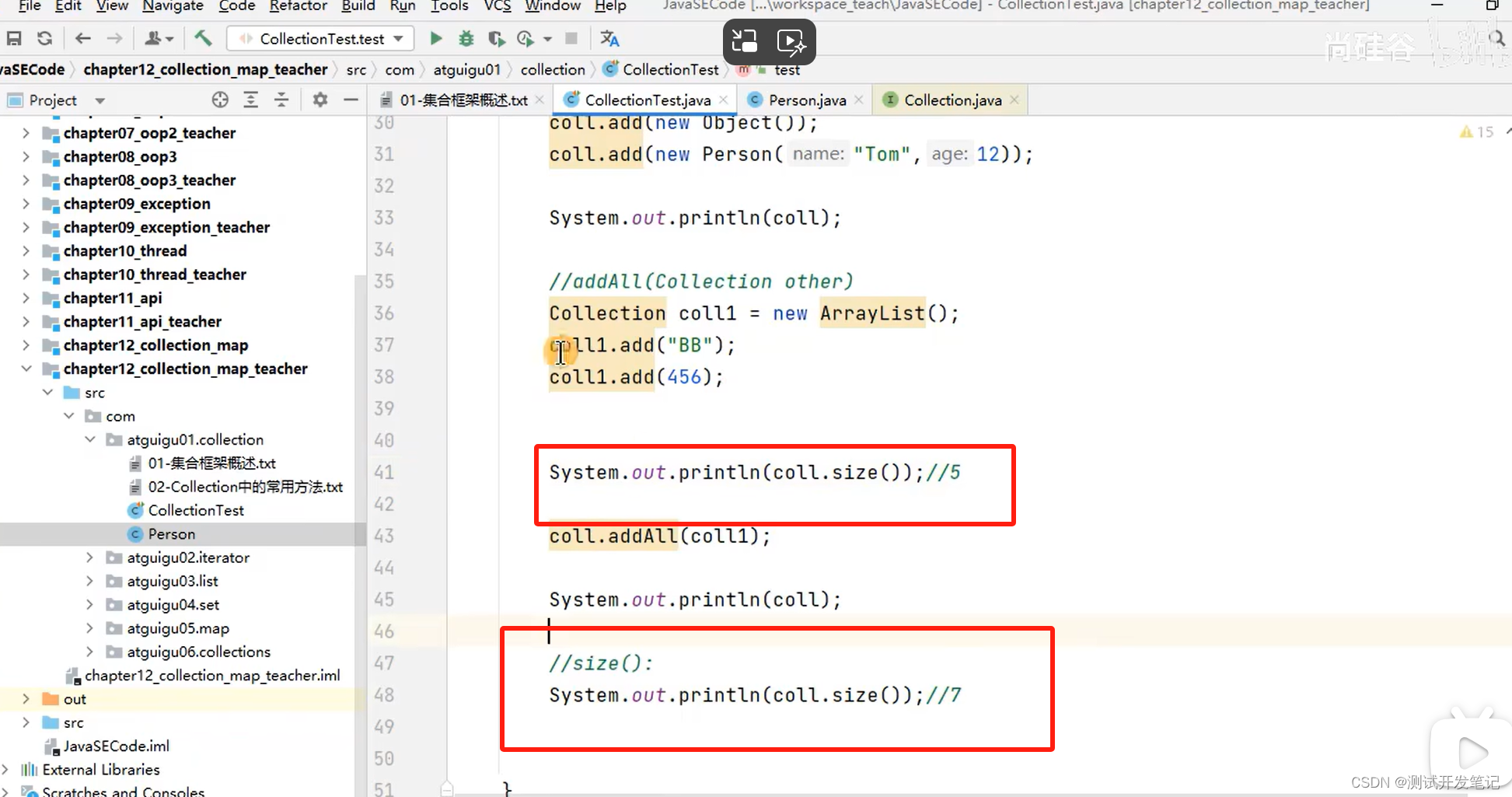Expand the atguigu05.map package
Viewport: 1512px width, 797px height.
90,628
